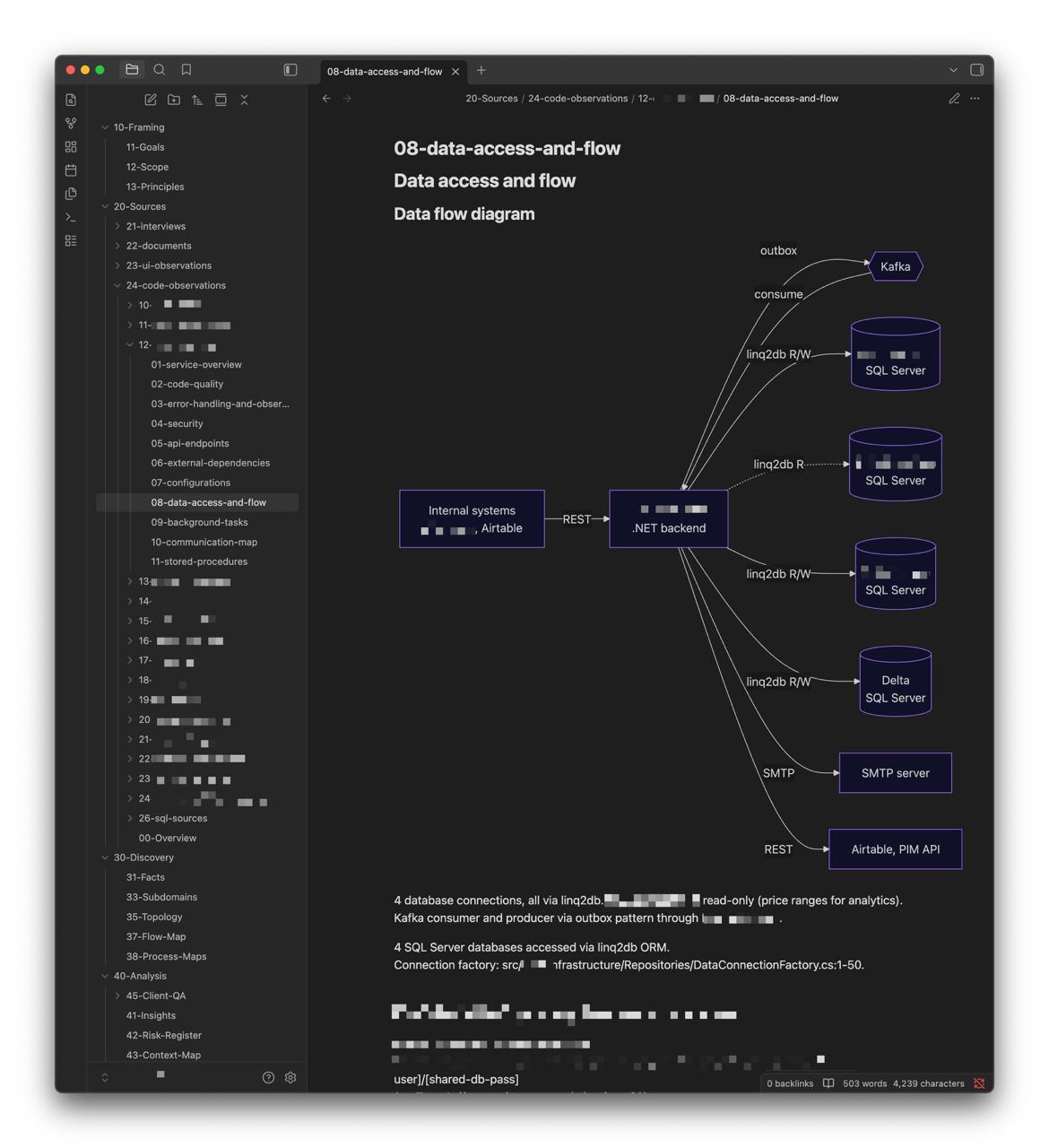Open settings gear icon
Viewport: 1049px width, 1148px height.
(x=290, y=1077)
